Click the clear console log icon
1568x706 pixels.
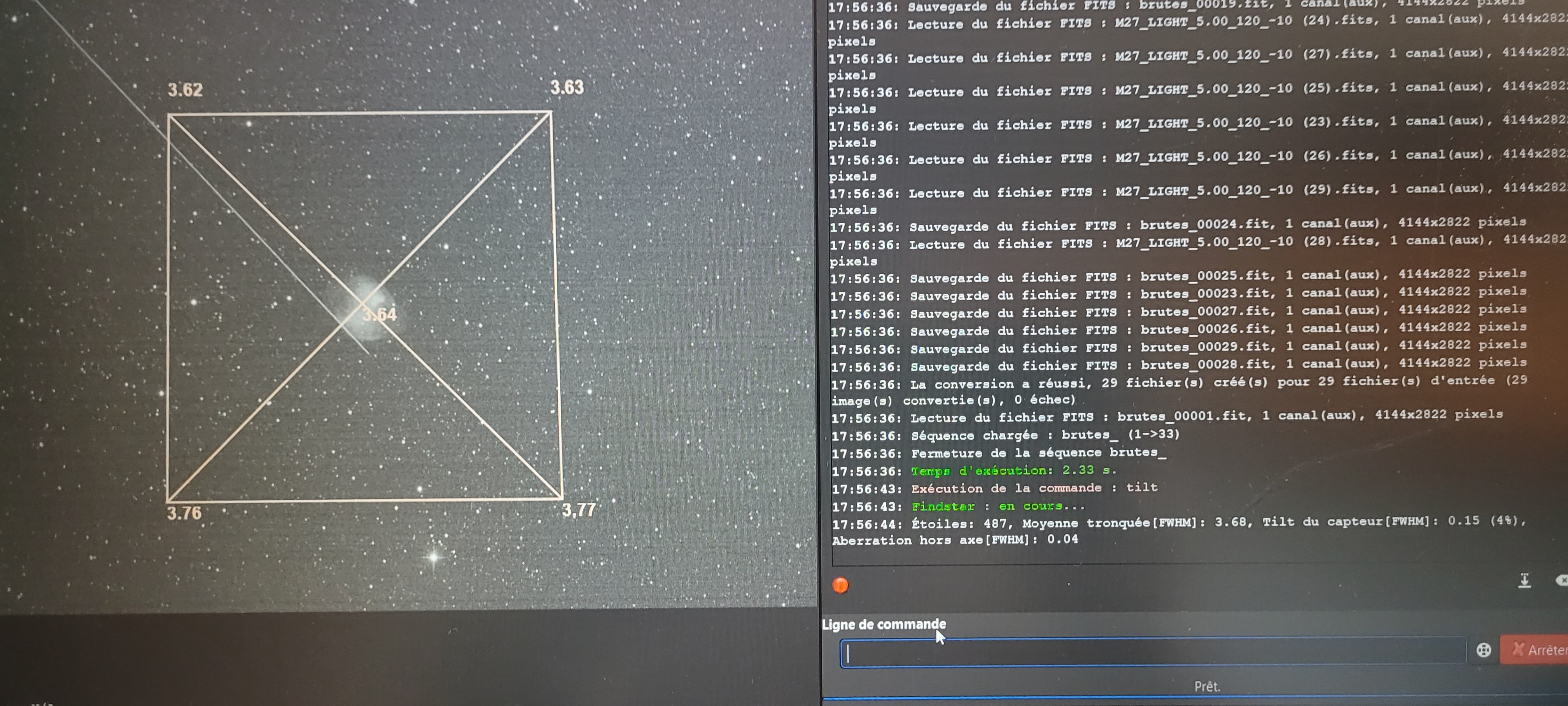coord(1561,581)
